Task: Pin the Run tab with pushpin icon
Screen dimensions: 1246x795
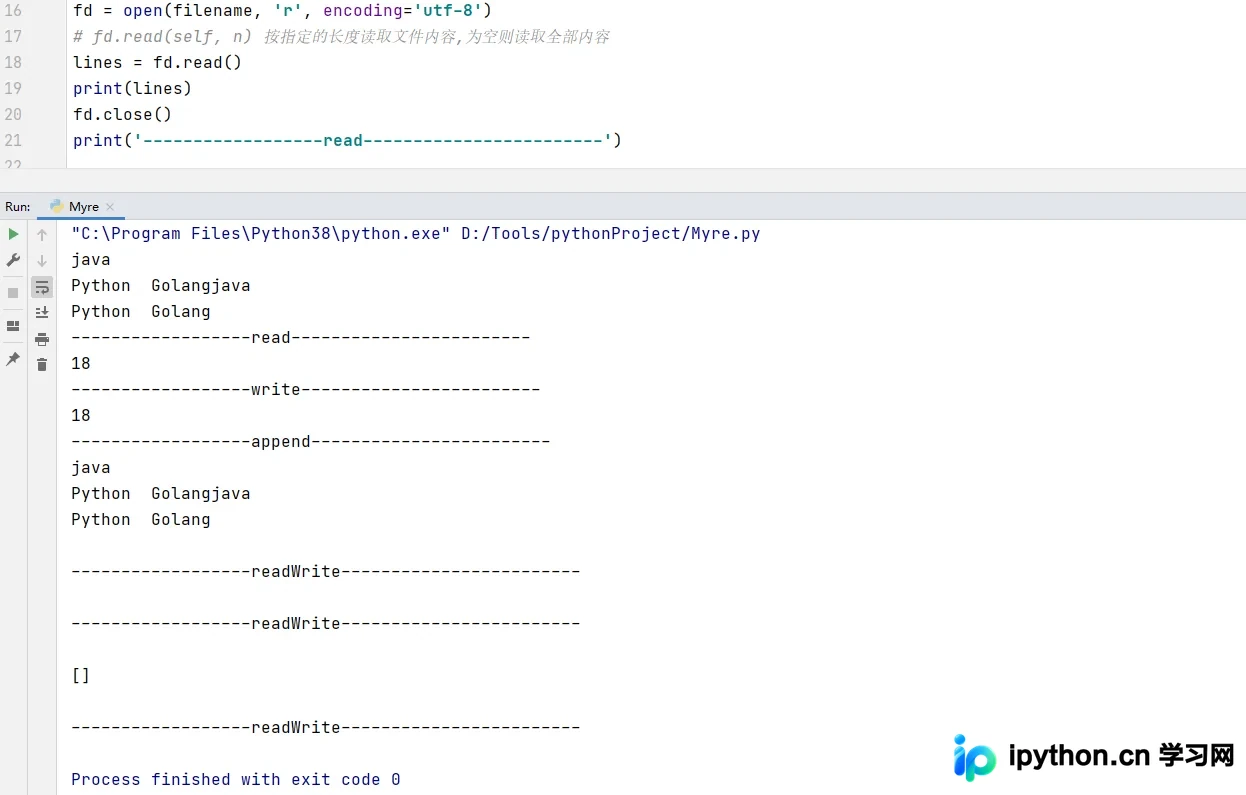Action: point(13,359)
